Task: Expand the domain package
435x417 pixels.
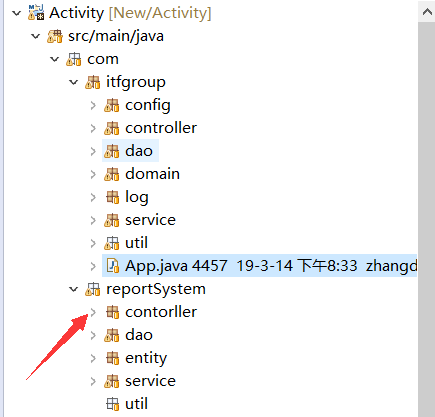Action: [x=93, y=174]
